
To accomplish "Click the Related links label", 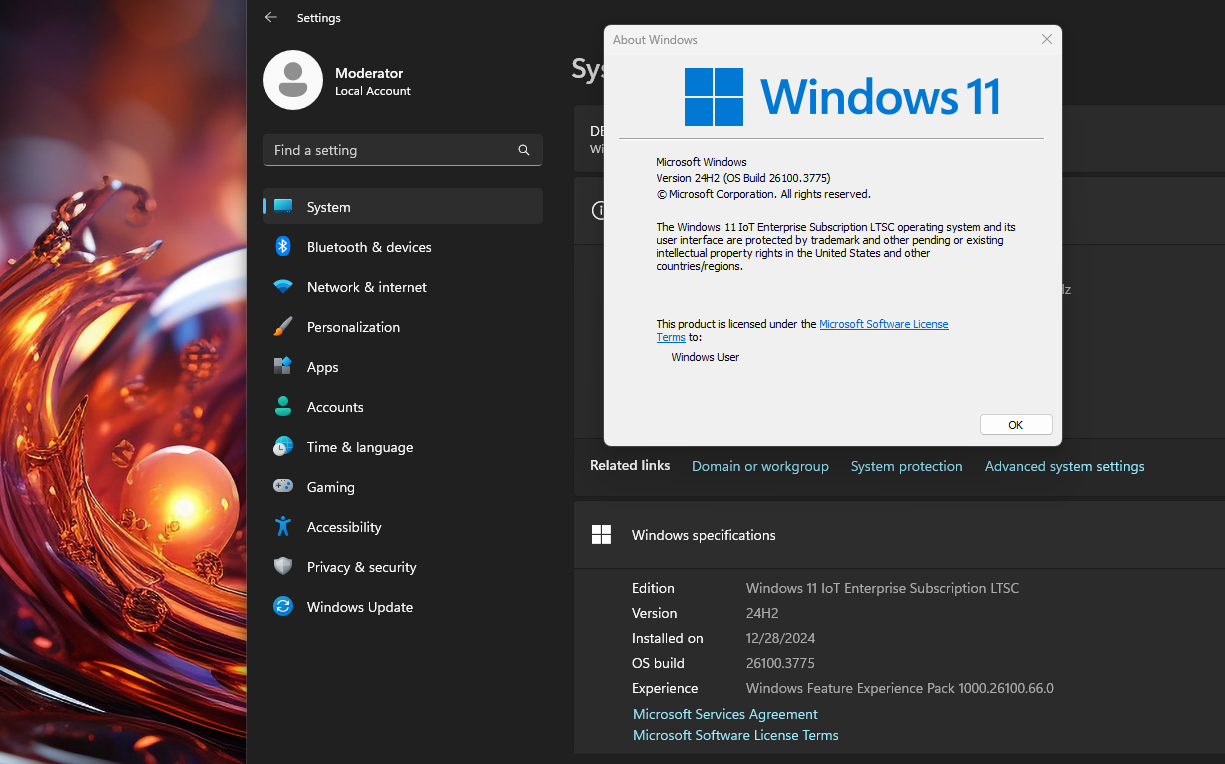I will click(630, 466).
